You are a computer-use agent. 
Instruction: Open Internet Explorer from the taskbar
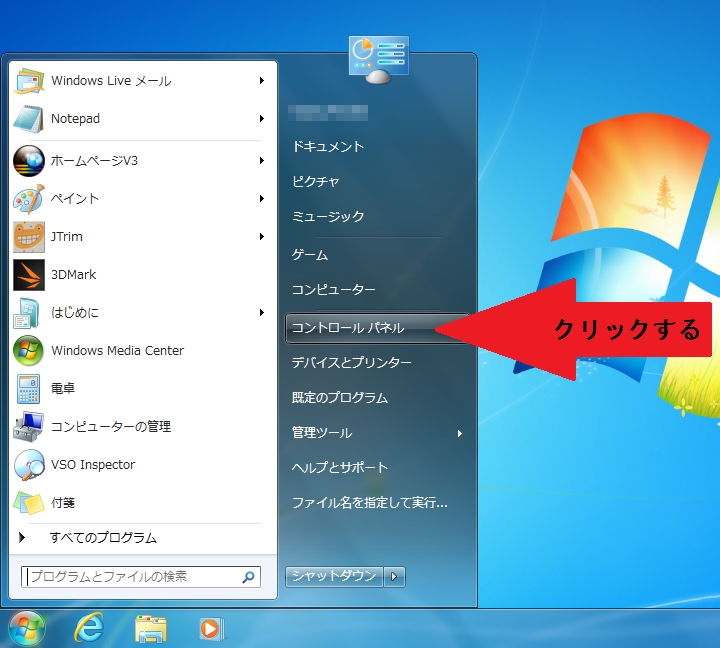89,628
